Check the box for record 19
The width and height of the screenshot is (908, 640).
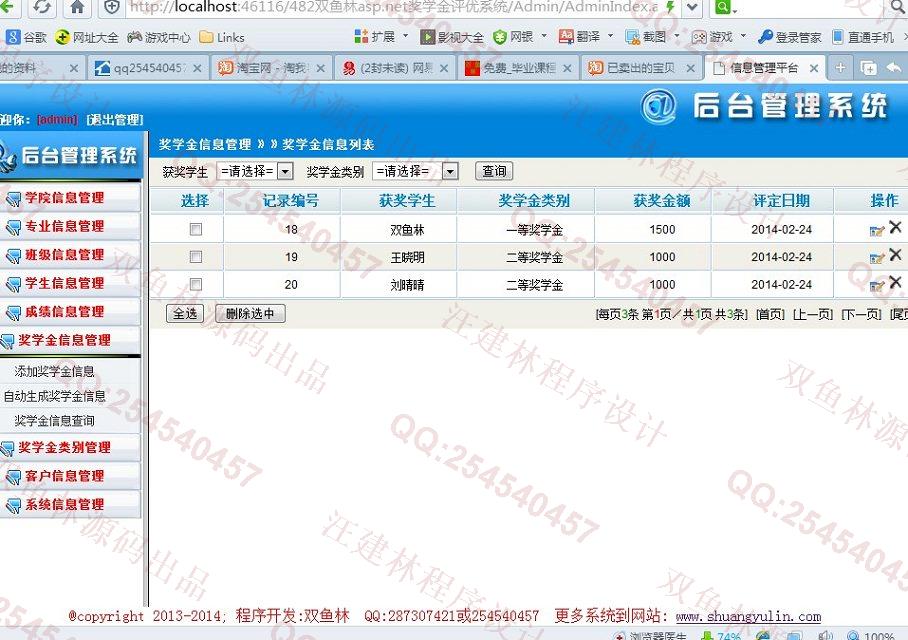click(196, 257)
